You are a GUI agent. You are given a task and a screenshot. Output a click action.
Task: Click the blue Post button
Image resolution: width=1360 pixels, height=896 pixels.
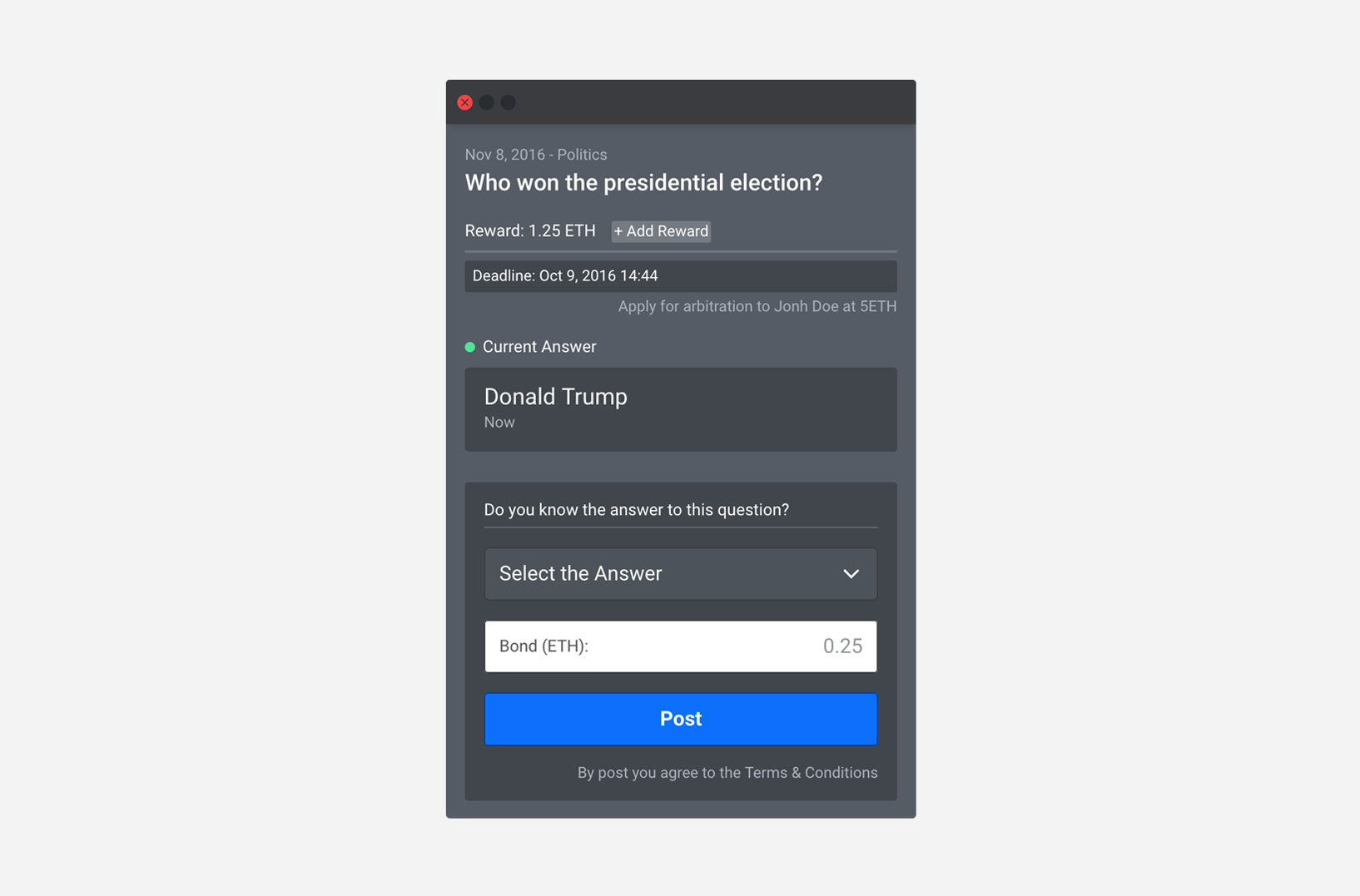681,719
